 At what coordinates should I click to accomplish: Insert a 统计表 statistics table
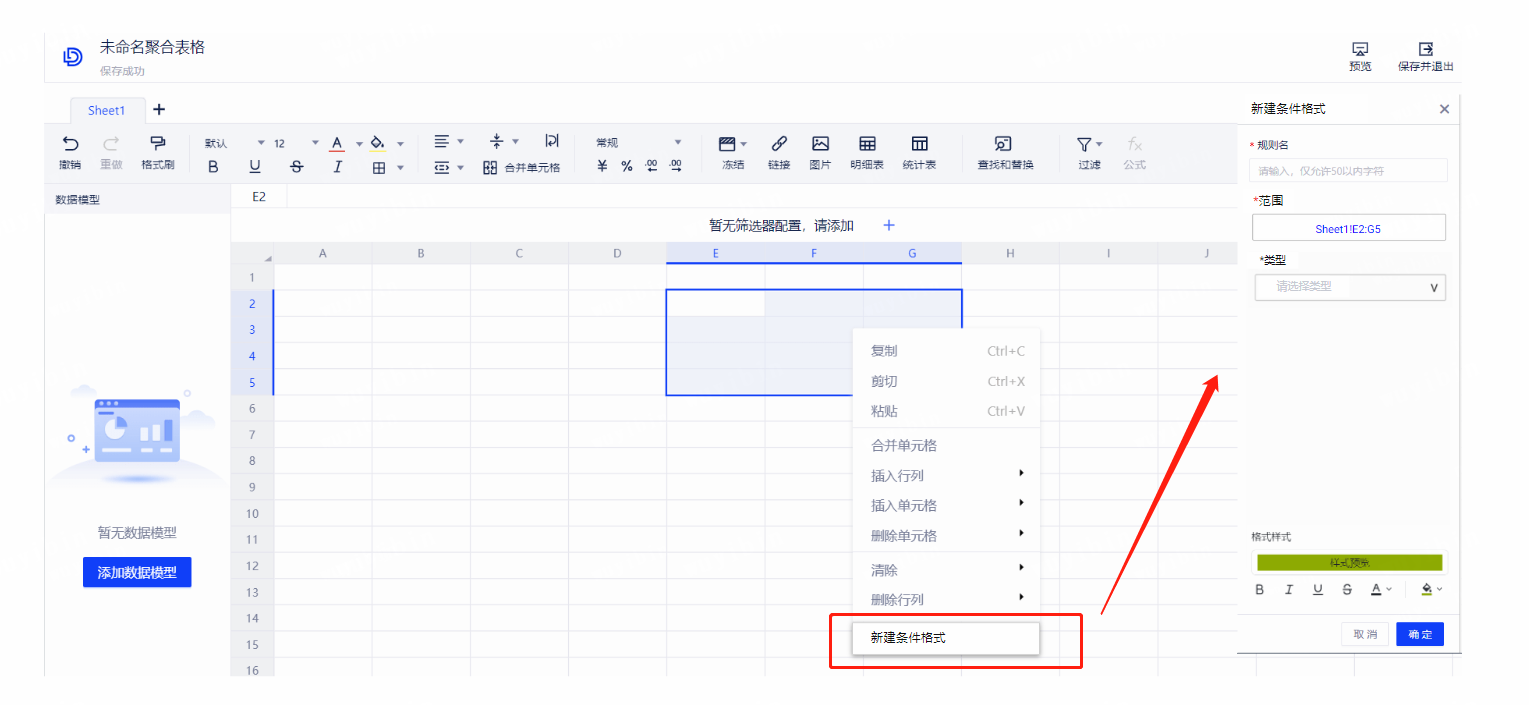(919, 144)
